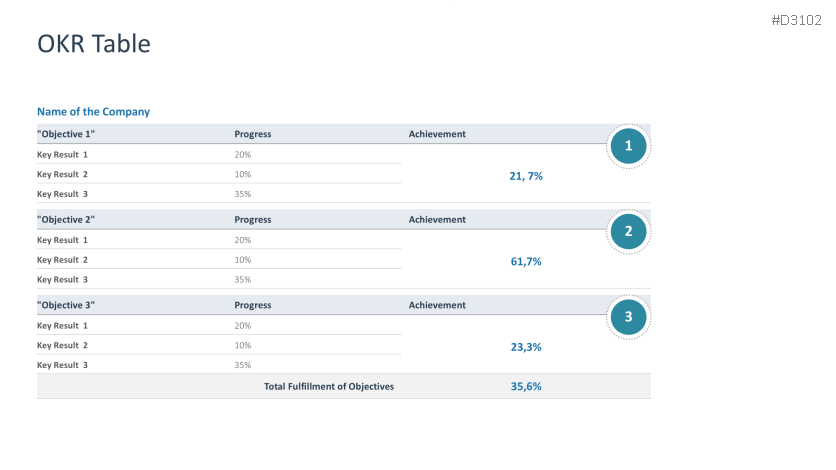Click the 35,6% total fulfillment value

[x=526, y=386]
